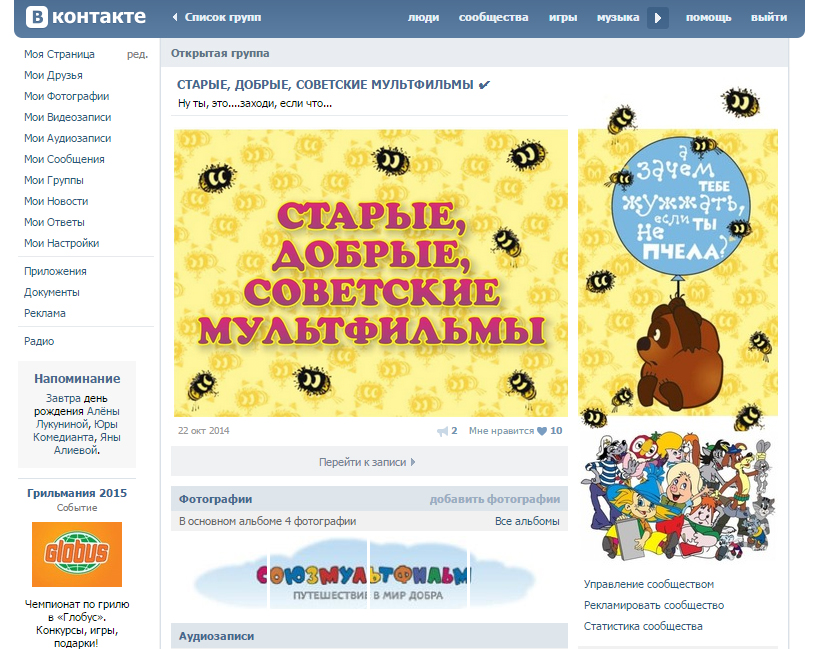This screenshot has height=649, width=820.
Task: Open the Аудиозаписи section header
Action: (x=217, y=636)
